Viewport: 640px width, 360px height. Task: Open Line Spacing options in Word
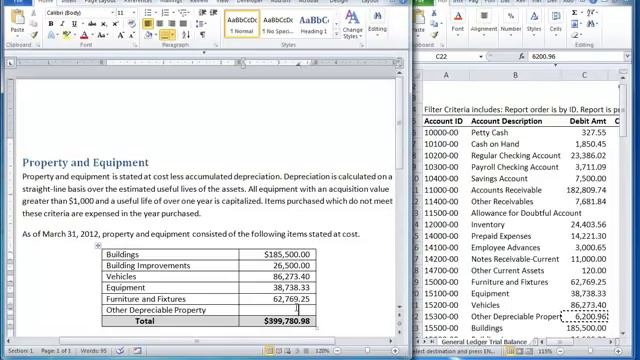tap(200, 24)
